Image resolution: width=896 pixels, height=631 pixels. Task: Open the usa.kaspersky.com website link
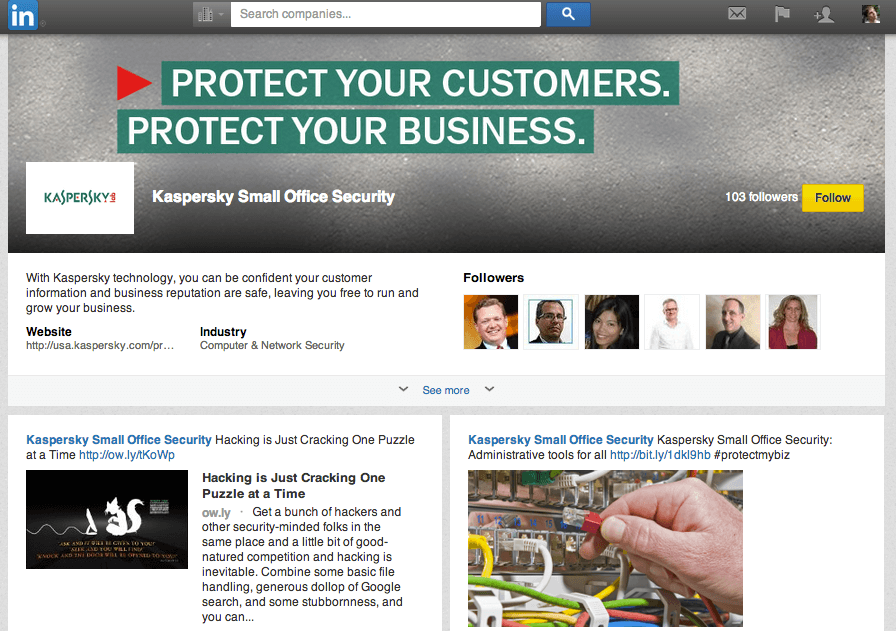(100, 345)
